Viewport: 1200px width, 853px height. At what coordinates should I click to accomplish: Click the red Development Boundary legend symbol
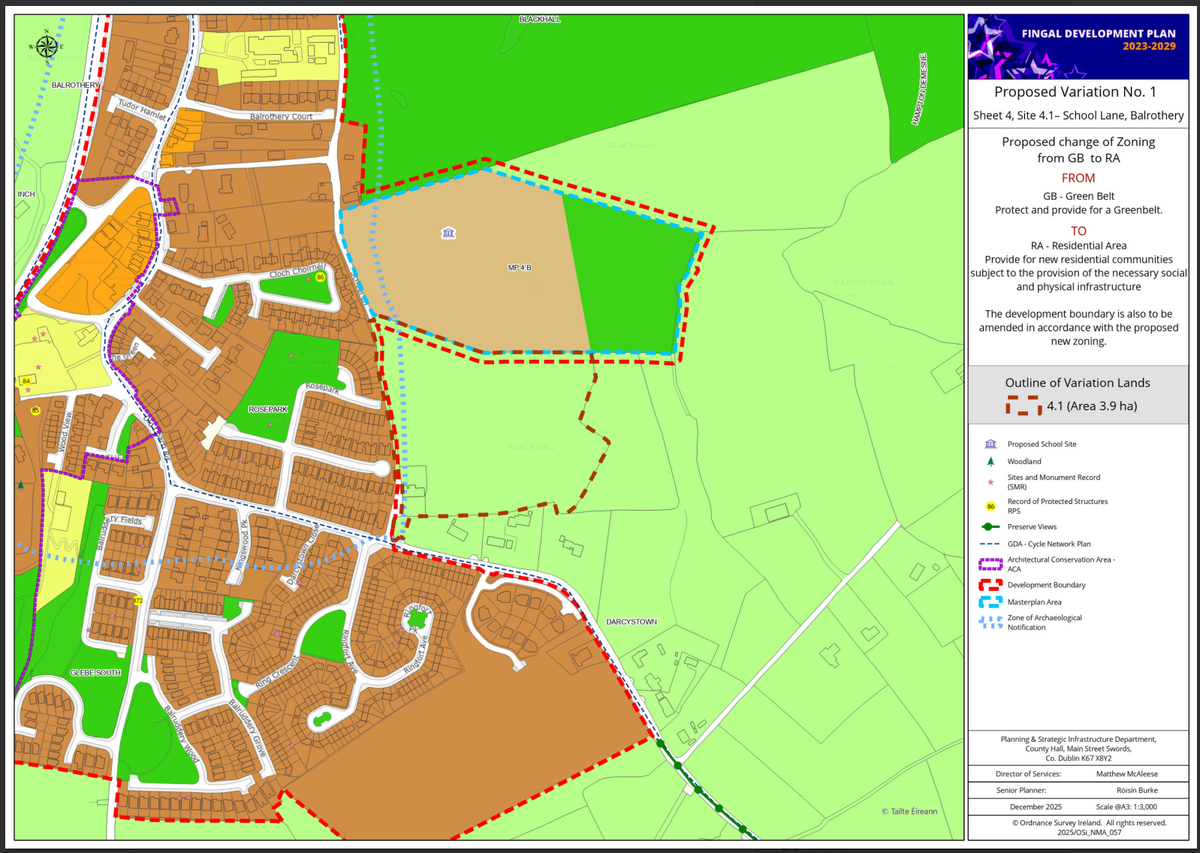point(990,584)
